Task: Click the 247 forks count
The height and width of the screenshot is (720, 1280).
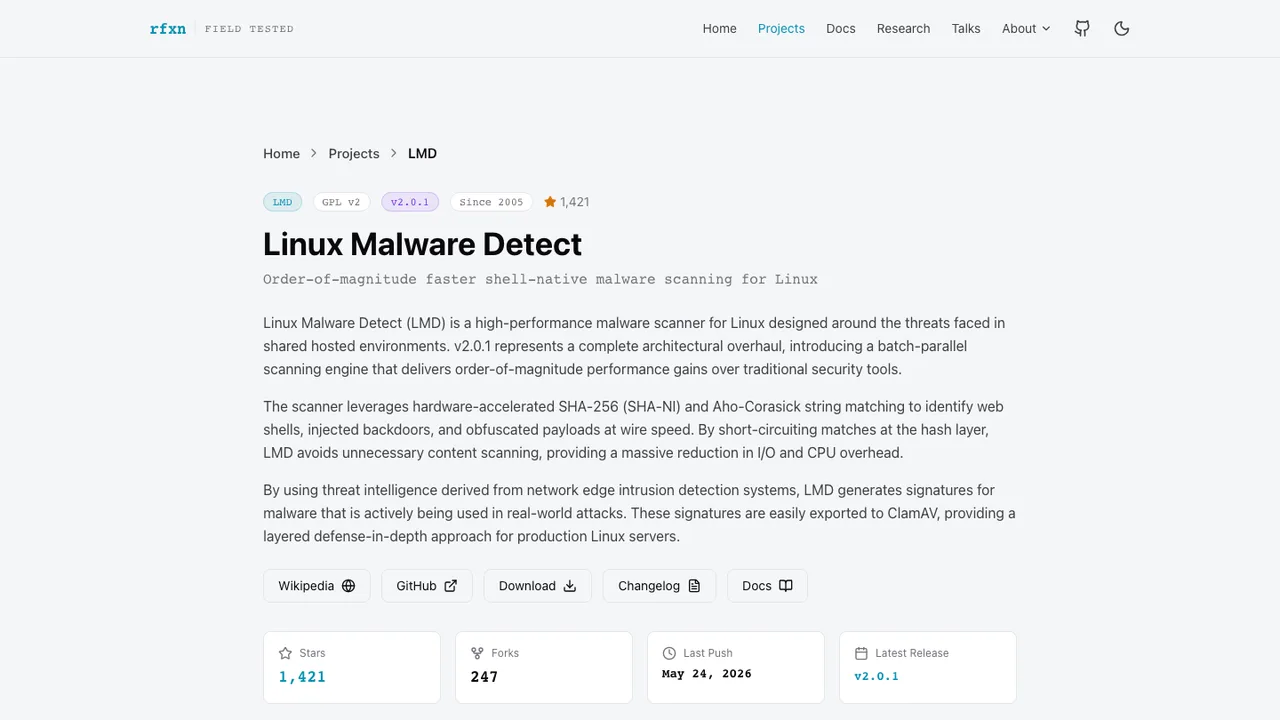Action: (484, 677)
